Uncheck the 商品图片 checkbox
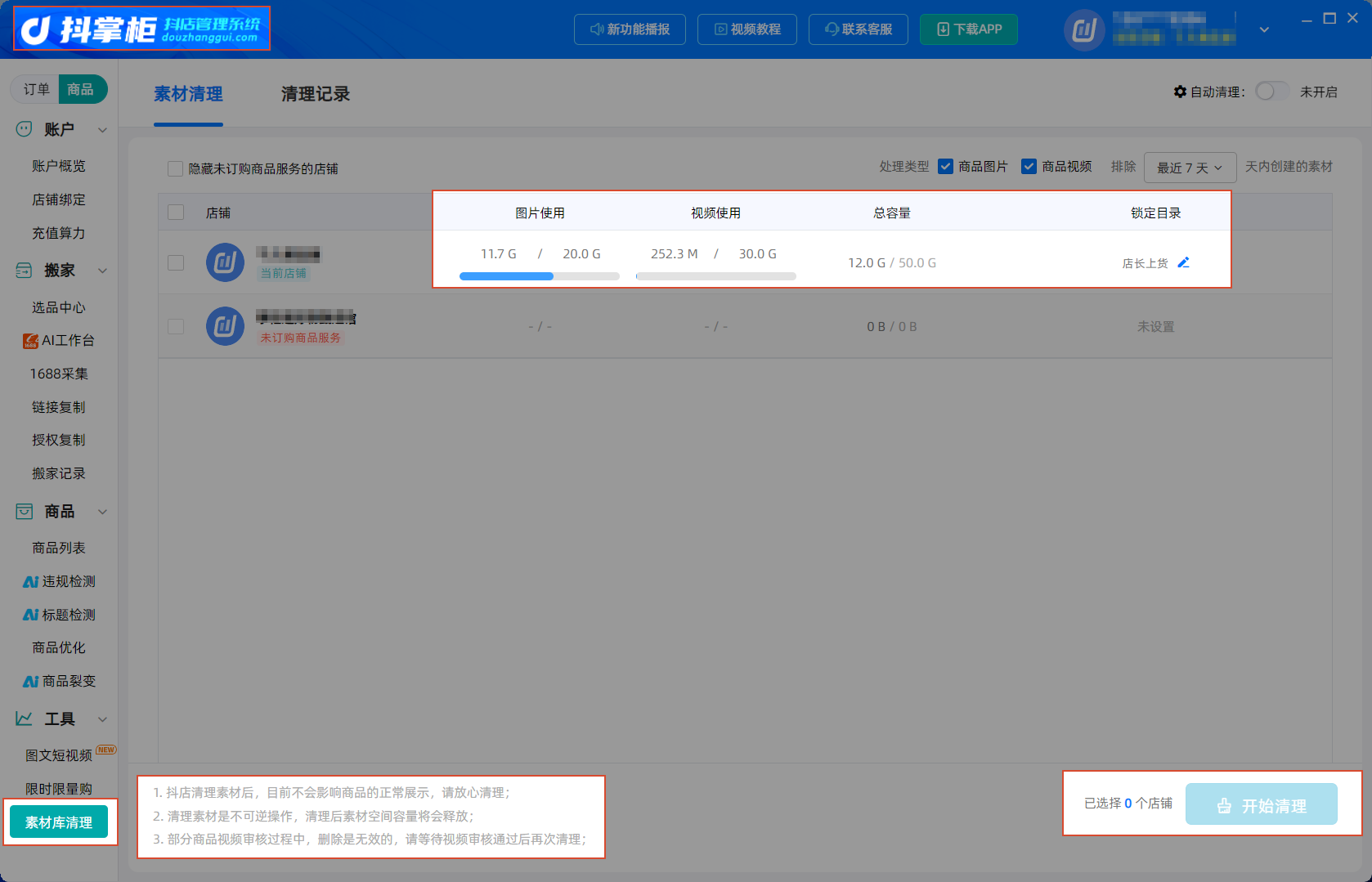This screenshot has width=1372, height=882. (x=946, y=167)
